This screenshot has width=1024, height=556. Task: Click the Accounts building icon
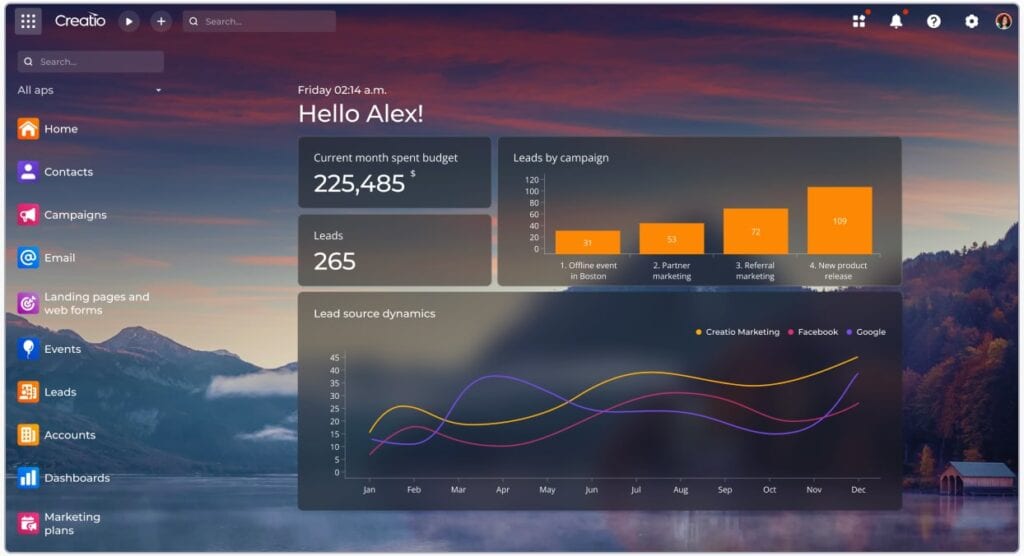[x=28, y=435]
